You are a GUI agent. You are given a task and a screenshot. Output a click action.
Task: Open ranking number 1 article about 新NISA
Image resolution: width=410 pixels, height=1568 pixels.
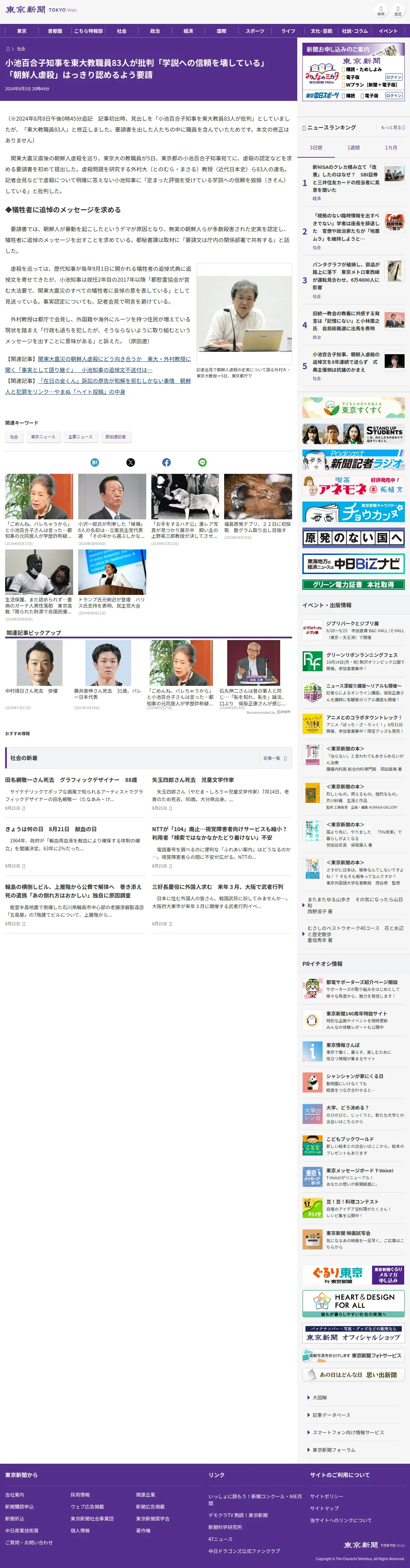tap(346, 178)
